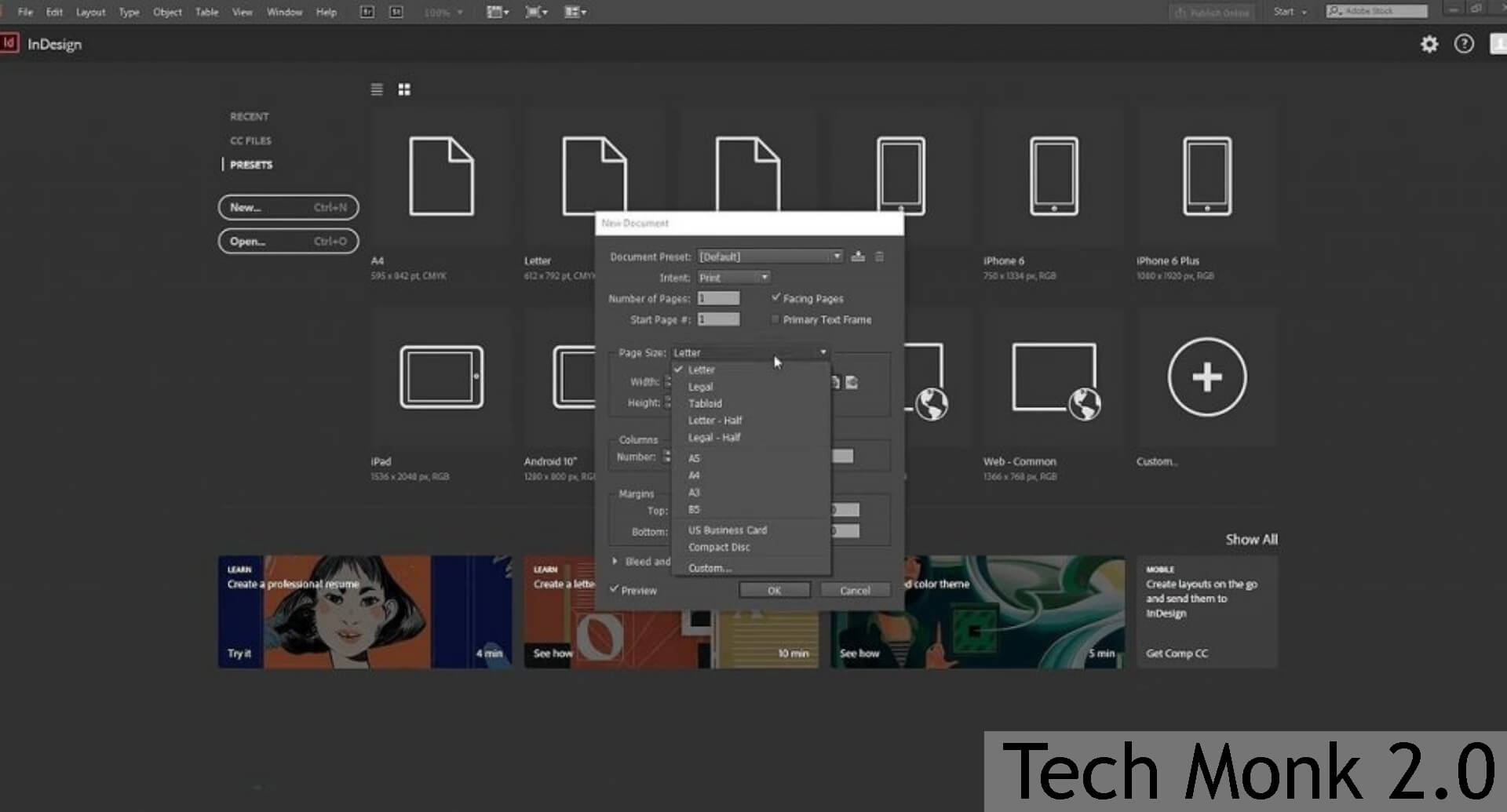The image size is (1507, 812).
Task: Select the PRESETS tab
Action: (251, 165)
